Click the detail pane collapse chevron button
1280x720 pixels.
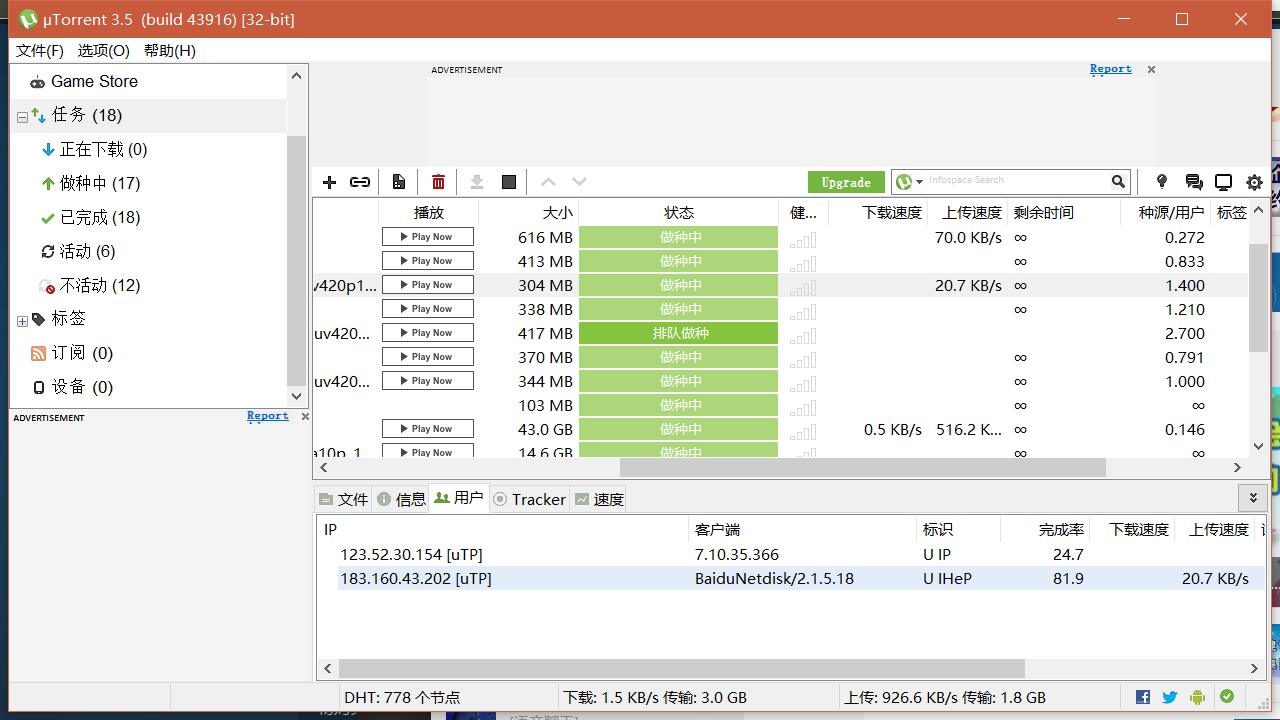[x=1253, y=497]
